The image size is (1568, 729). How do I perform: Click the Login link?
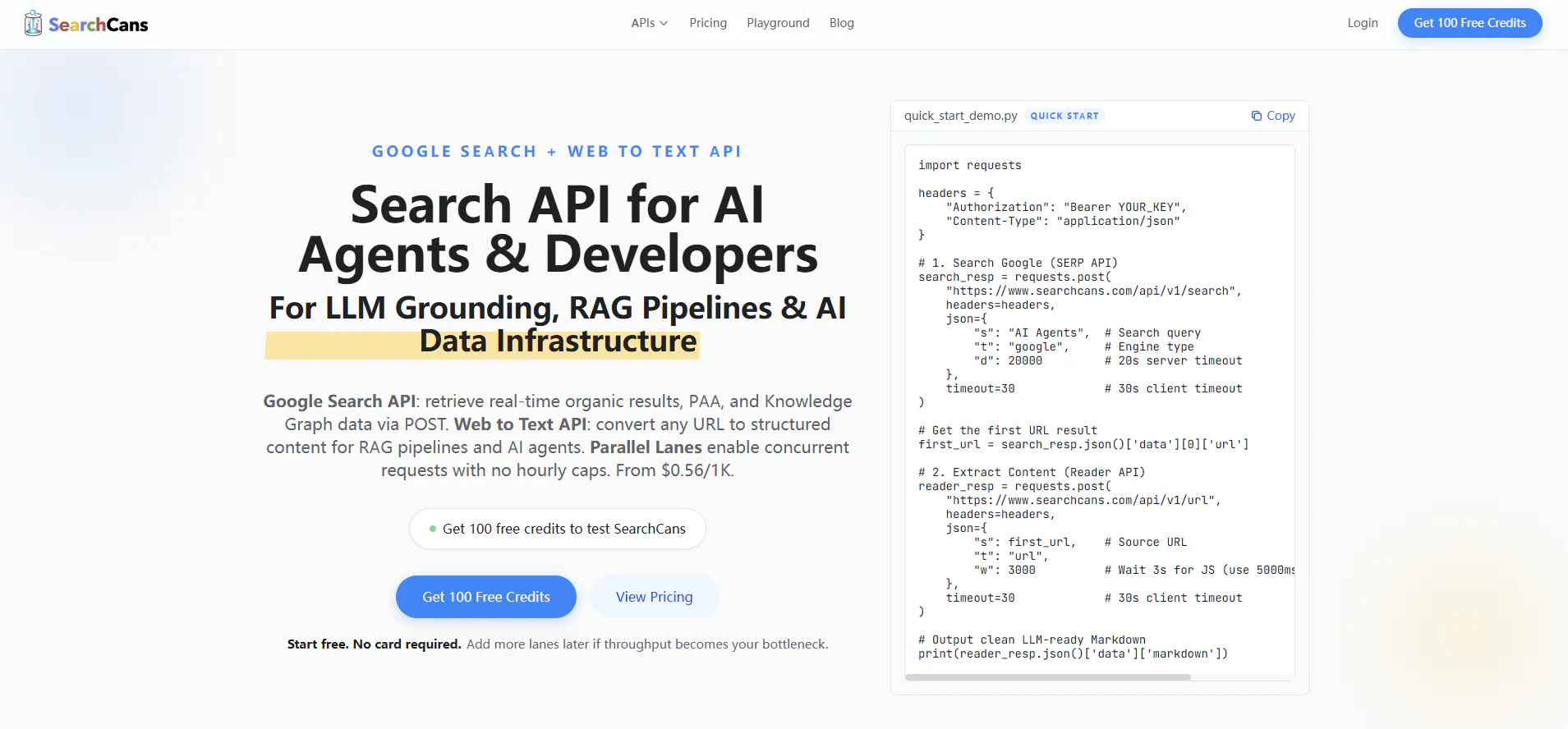(x=1363, y=23)
